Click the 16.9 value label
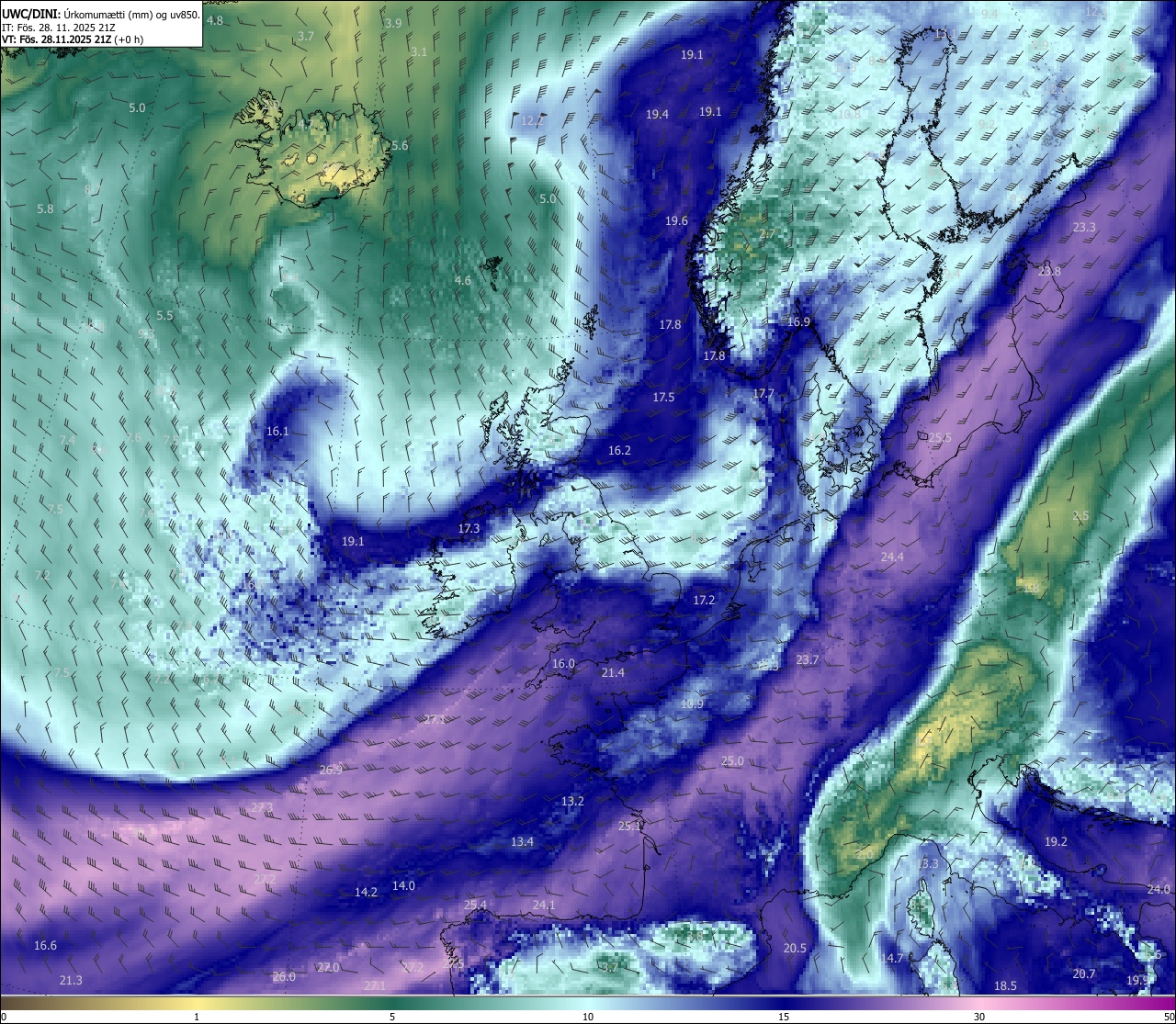The height and width of the screenshot is (1024, 1176). tap(798, 322)
